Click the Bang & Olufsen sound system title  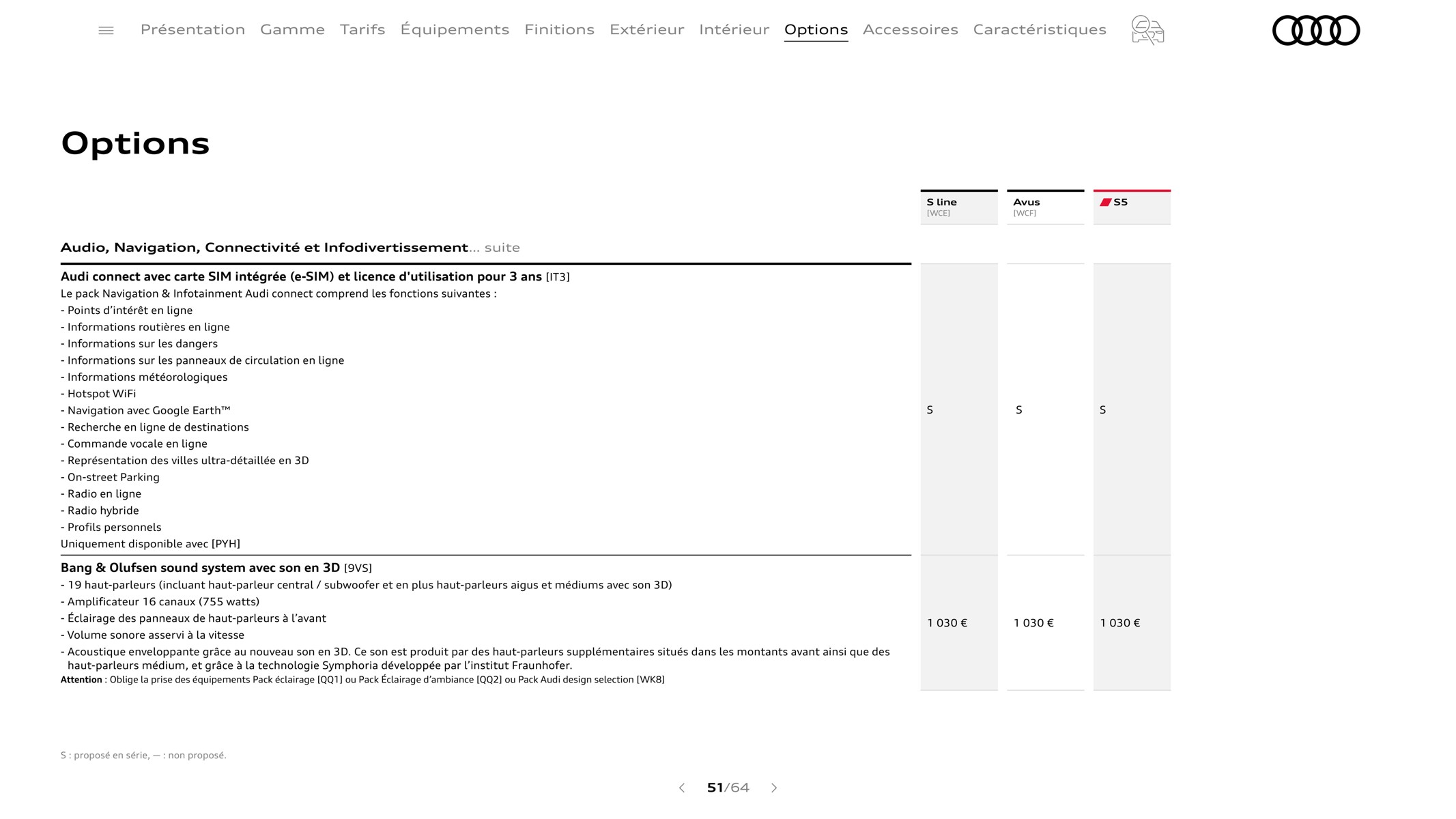click(x=216, y=568)
